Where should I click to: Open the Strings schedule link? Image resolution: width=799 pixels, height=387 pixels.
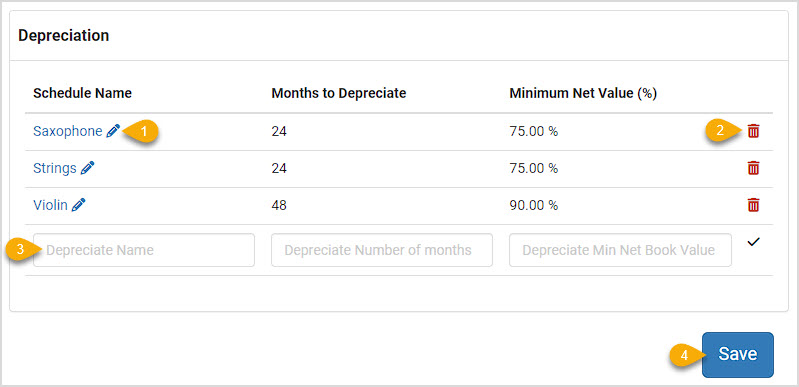pos(55,168)
